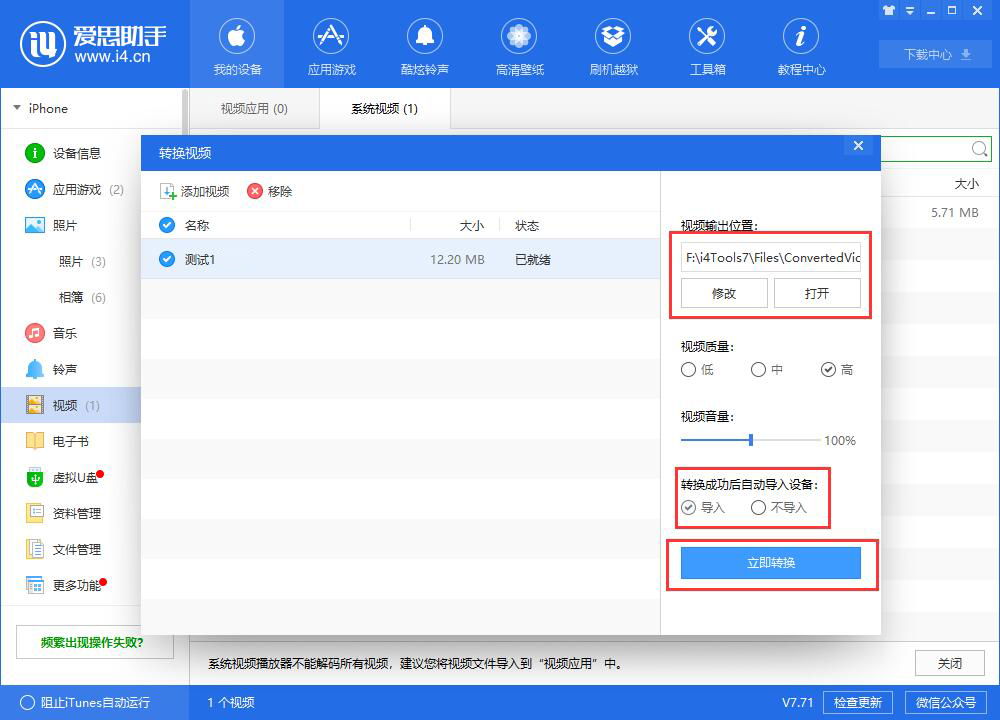The image size is (1000, 720).
Task: Switch to the 视频应用 tab
Action: point(253,108)
